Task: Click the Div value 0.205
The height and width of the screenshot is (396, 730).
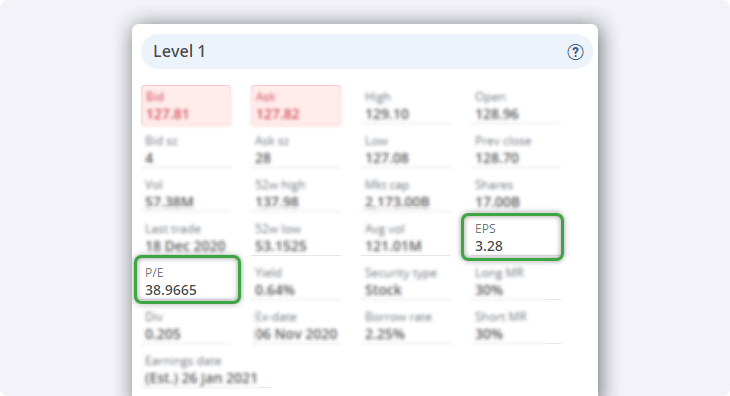Action: click(x=162, y=334)
